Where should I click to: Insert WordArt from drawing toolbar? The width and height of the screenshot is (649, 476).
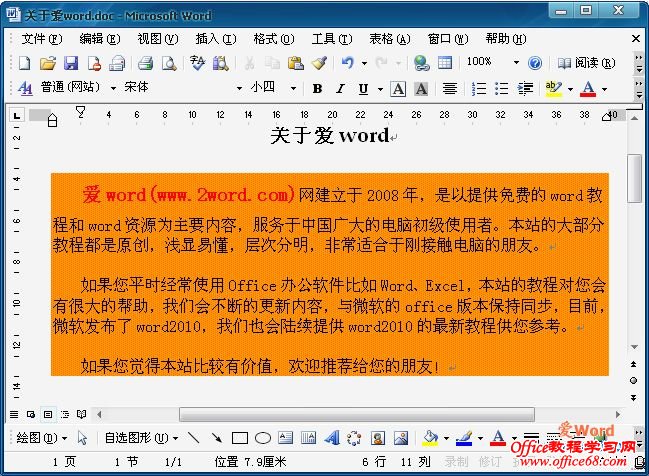332,438
